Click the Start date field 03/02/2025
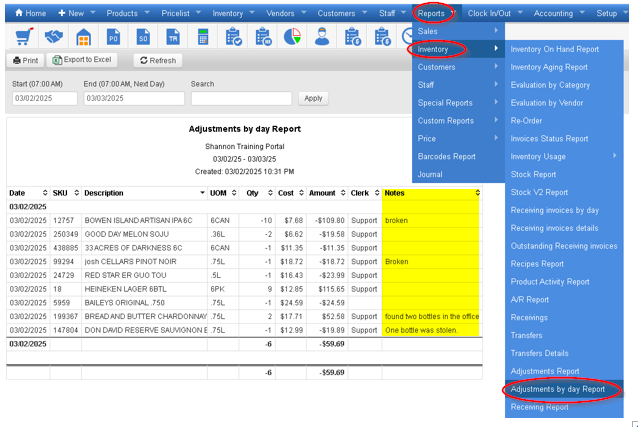Viewport: 638px width, 427px height. [45, 99]
